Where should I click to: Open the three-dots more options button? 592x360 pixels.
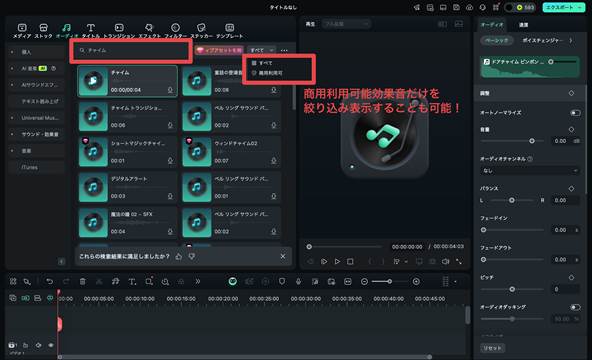click(284, 50)
